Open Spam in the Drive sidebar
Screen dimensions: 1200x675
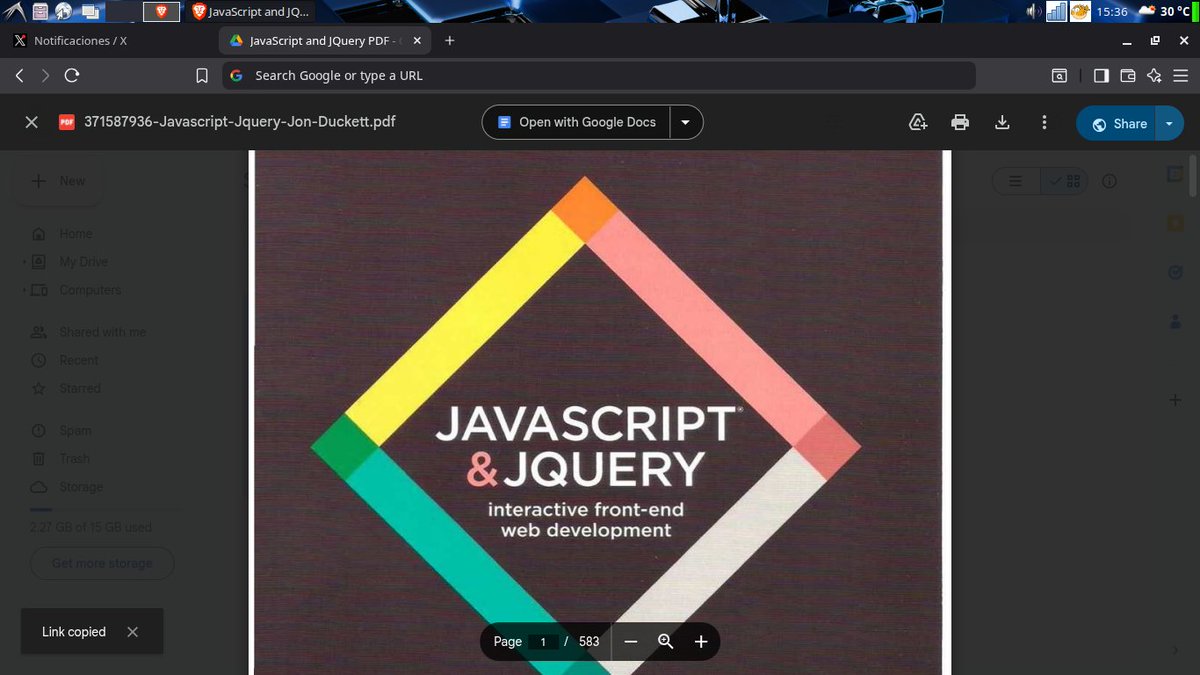tap(75, 431)
